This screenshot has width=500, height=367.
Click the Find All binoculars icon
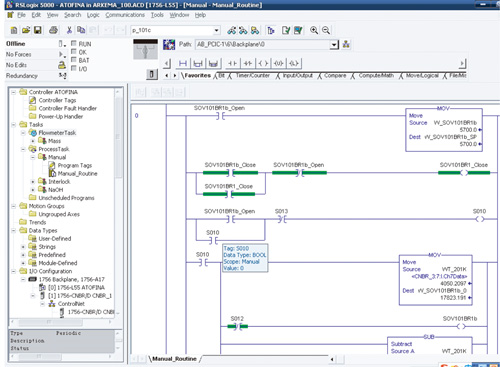click(255, 30)
